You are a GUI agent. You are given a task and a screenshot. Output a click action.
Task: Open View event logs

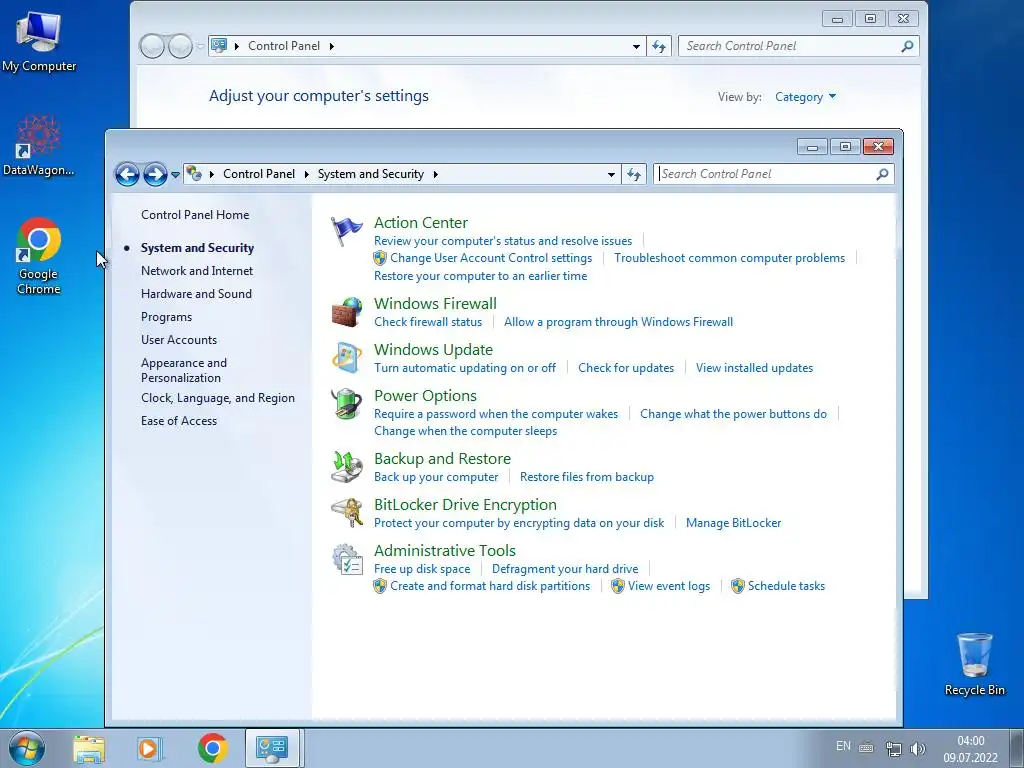pos(668,586)
